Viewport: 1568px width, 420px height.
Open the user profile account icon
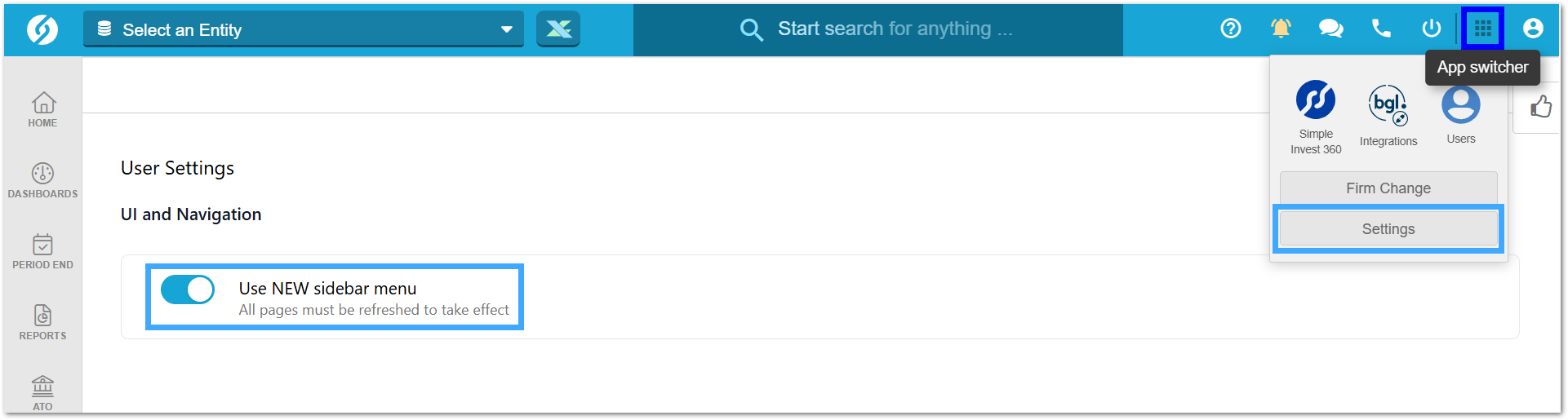point(1533,29)
